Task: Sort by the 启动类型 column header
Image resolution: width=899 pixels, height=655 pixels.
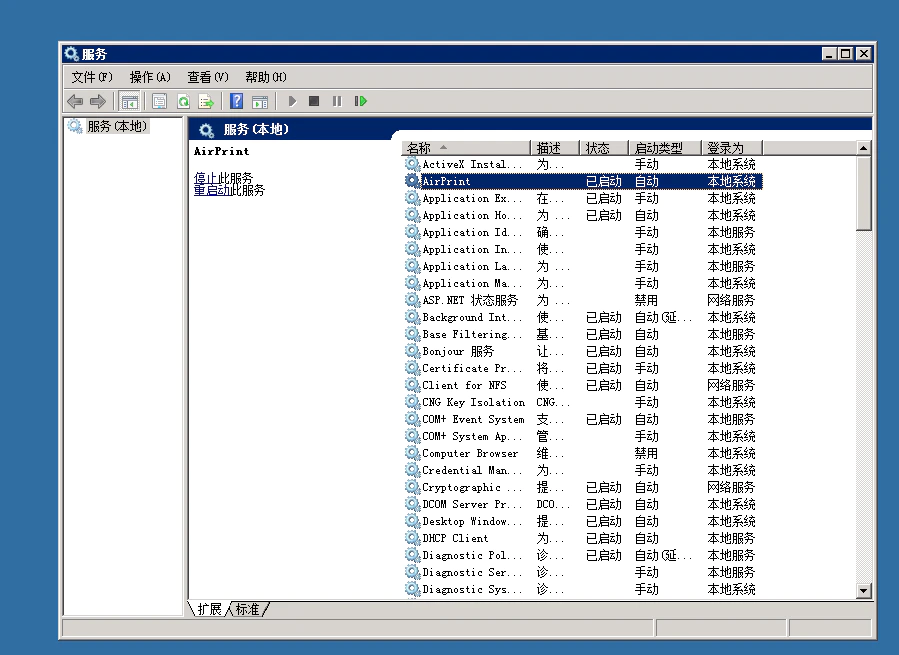Action: click(x=658, y=148)
